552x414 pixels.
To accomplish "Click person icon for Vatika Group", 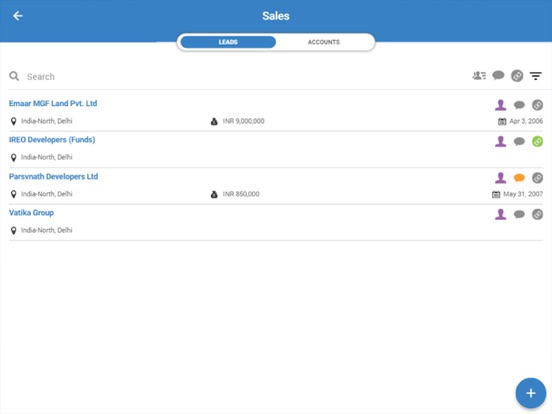I will (x=500, y=214).
